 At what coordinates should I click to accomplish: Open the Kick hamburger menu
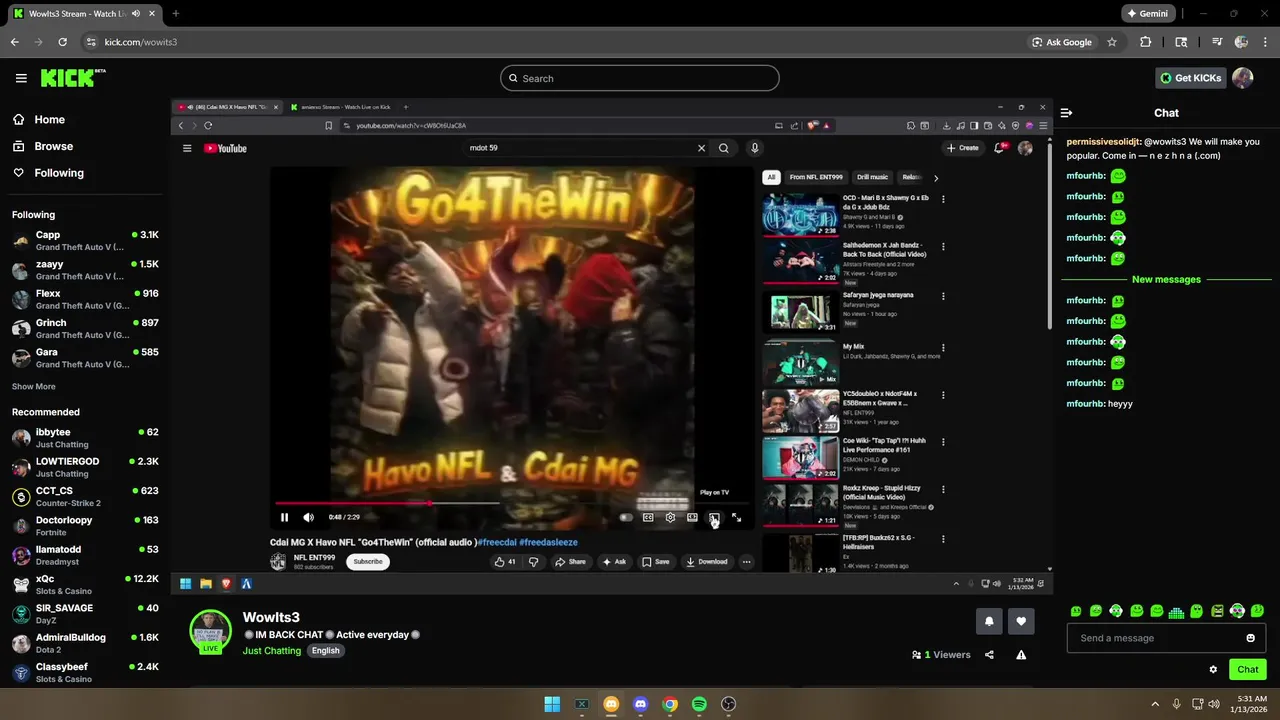[x=21, y=78]
